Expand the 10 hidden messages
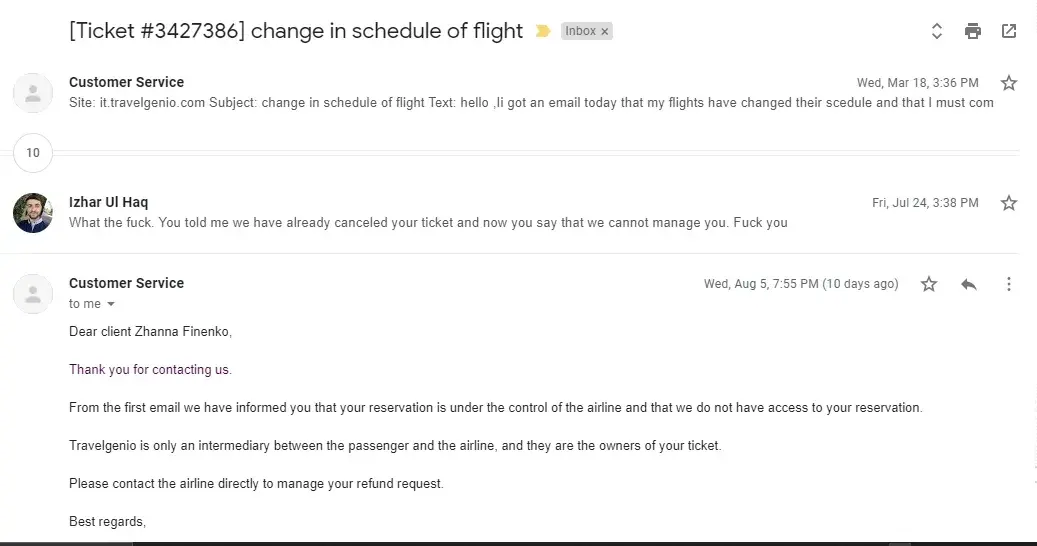Image resolution: width=1037 pixels, height=546 pixels. point(33,153)
